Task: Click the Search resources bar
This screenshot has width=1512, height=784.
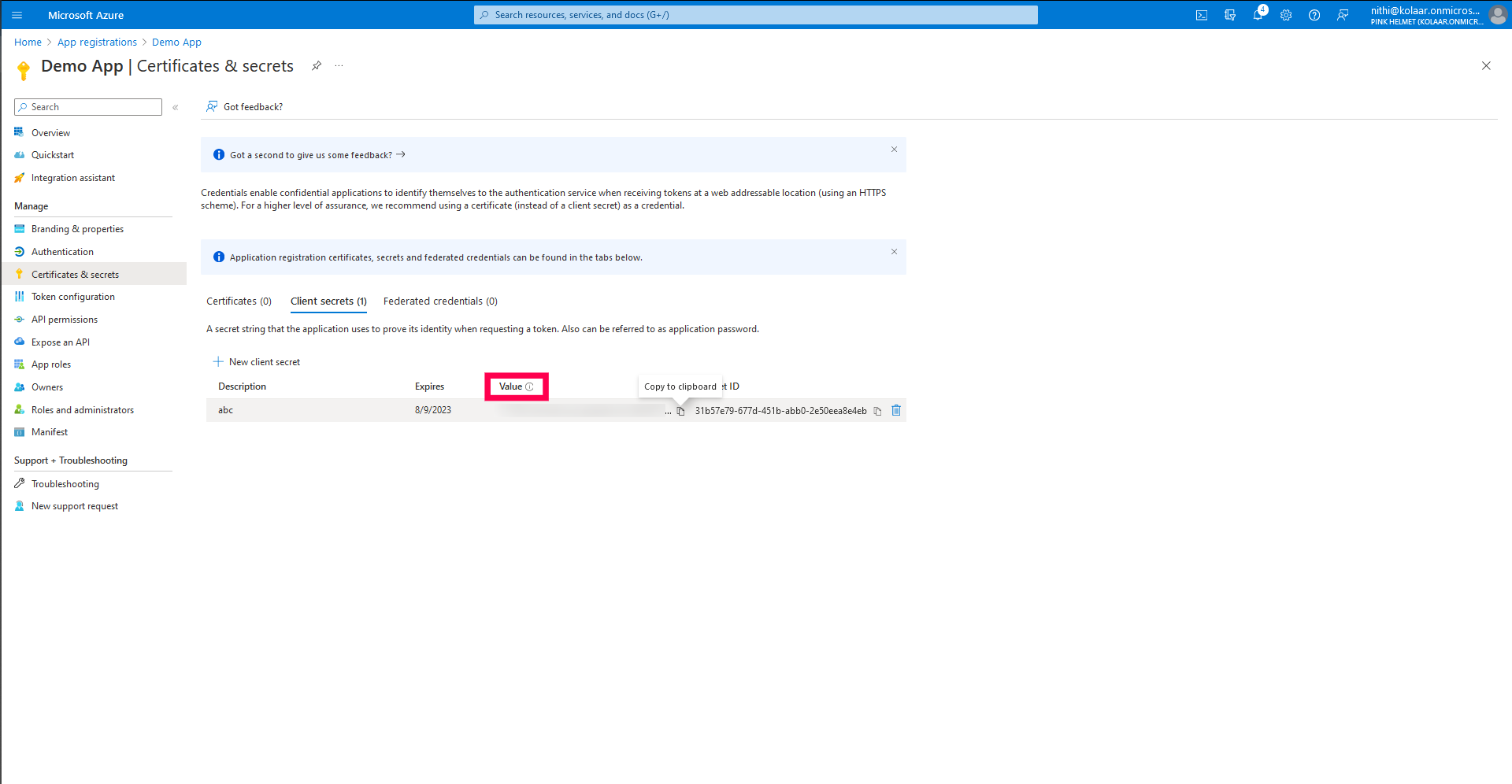Action: [754, 14]
